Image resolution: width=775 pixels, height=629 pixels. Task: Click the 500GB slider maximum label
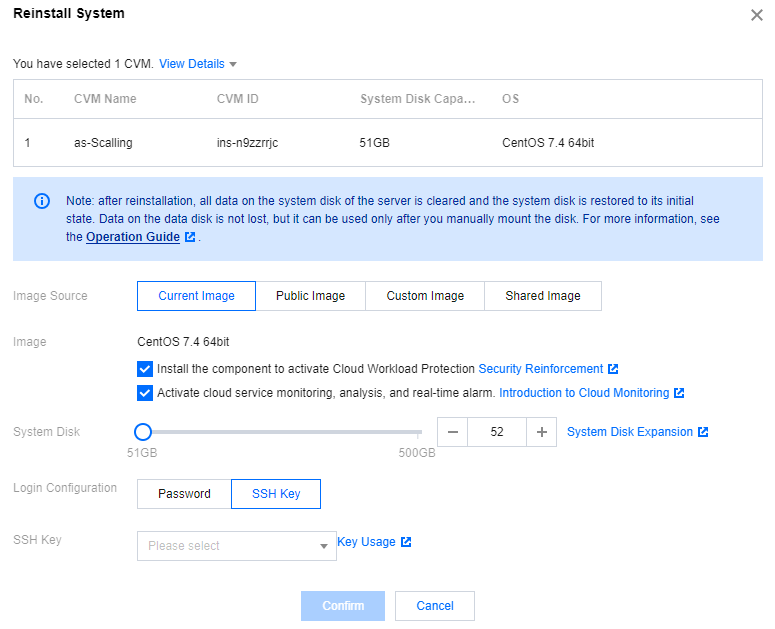(x=417, y=453)
